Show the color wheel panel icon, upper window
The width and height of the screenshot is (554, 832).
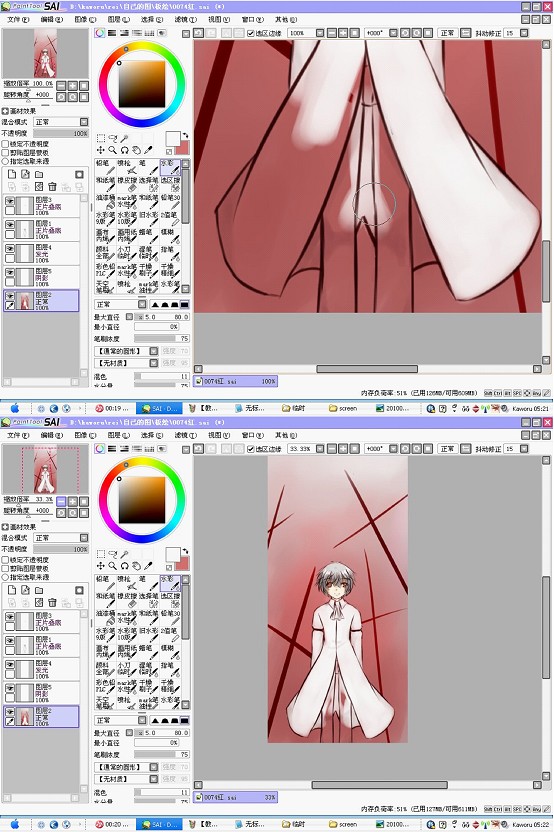[x=100, y=33]
